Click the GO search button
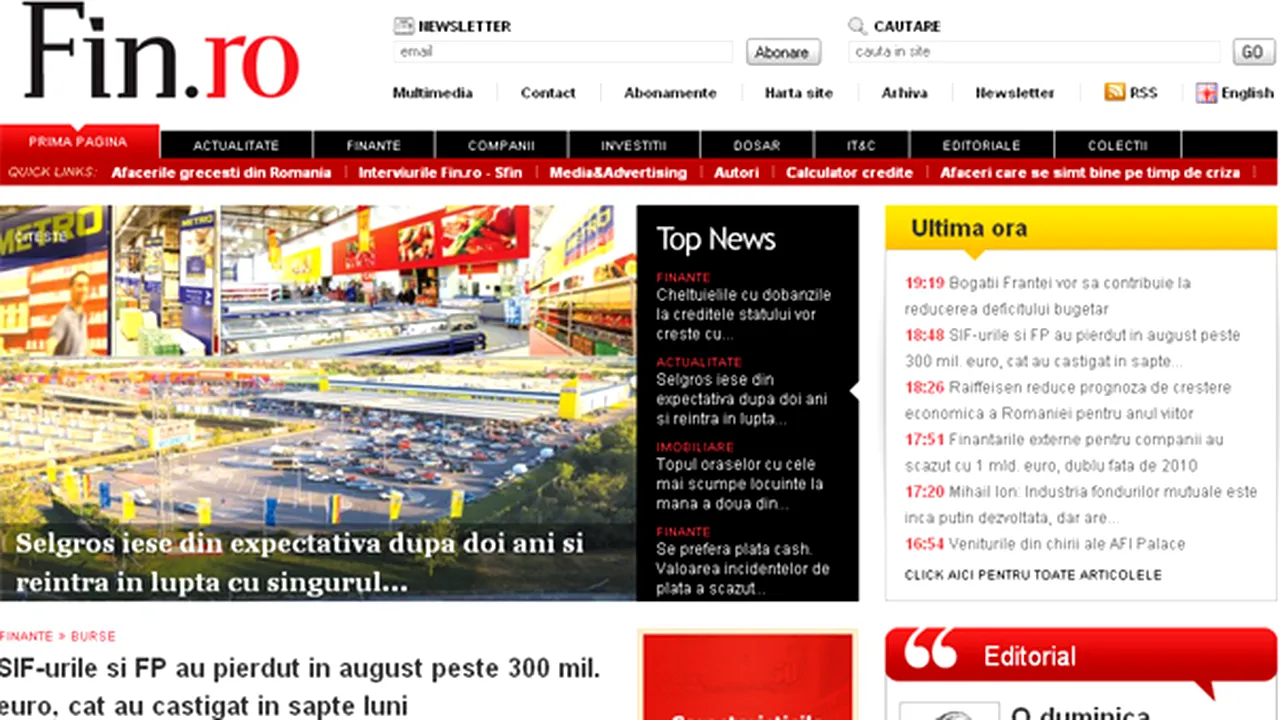Viewport: 1280px width, 720px height. coord(1252,52)
